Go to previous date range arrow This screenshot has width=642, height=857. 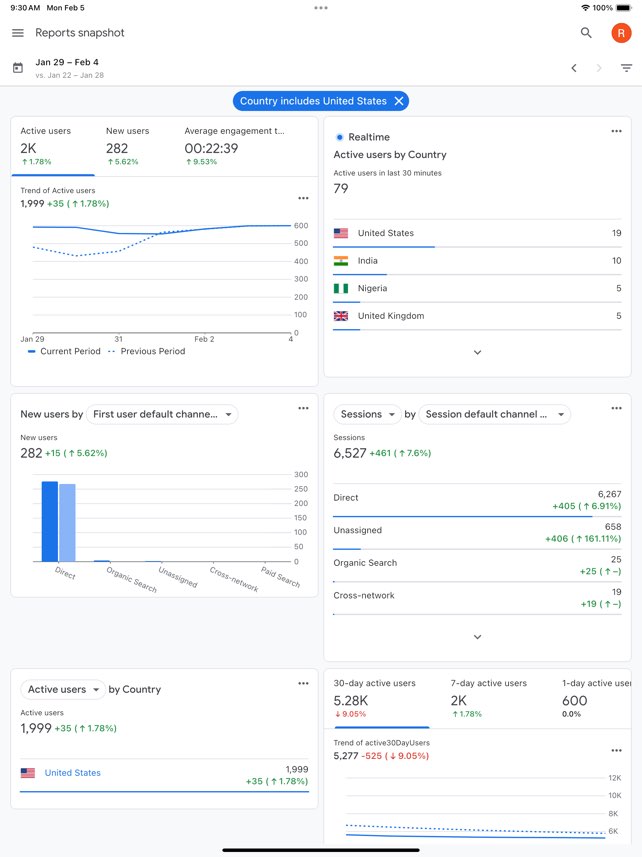[x=574, y=68]
